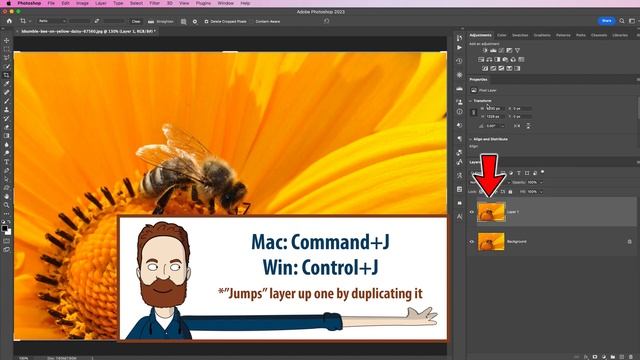Select the Gradient tool

click(x=7, y=136)
